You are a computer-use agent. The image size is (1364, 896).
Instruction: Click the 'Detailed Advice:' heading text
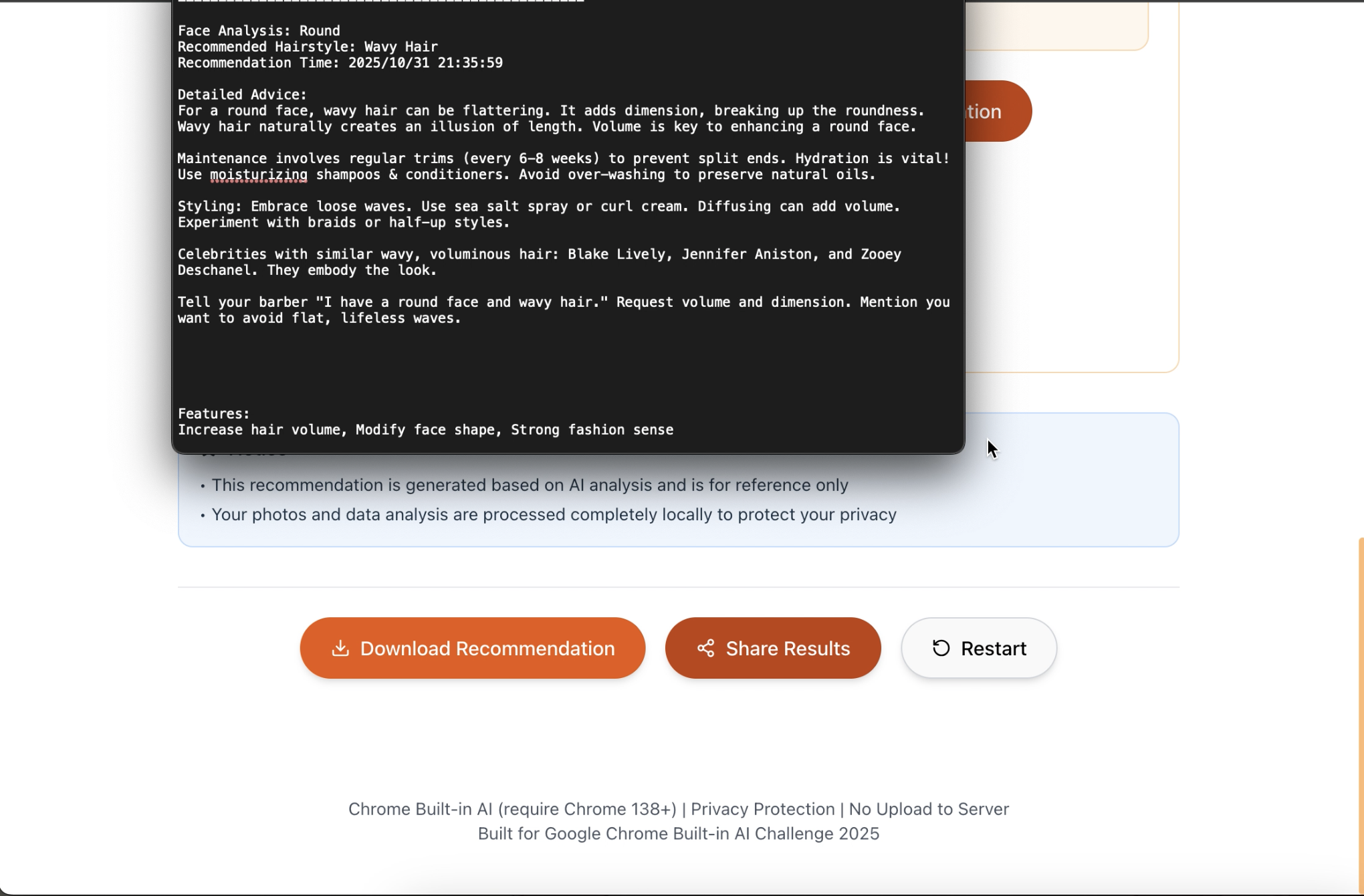click(x=242, y=95)
